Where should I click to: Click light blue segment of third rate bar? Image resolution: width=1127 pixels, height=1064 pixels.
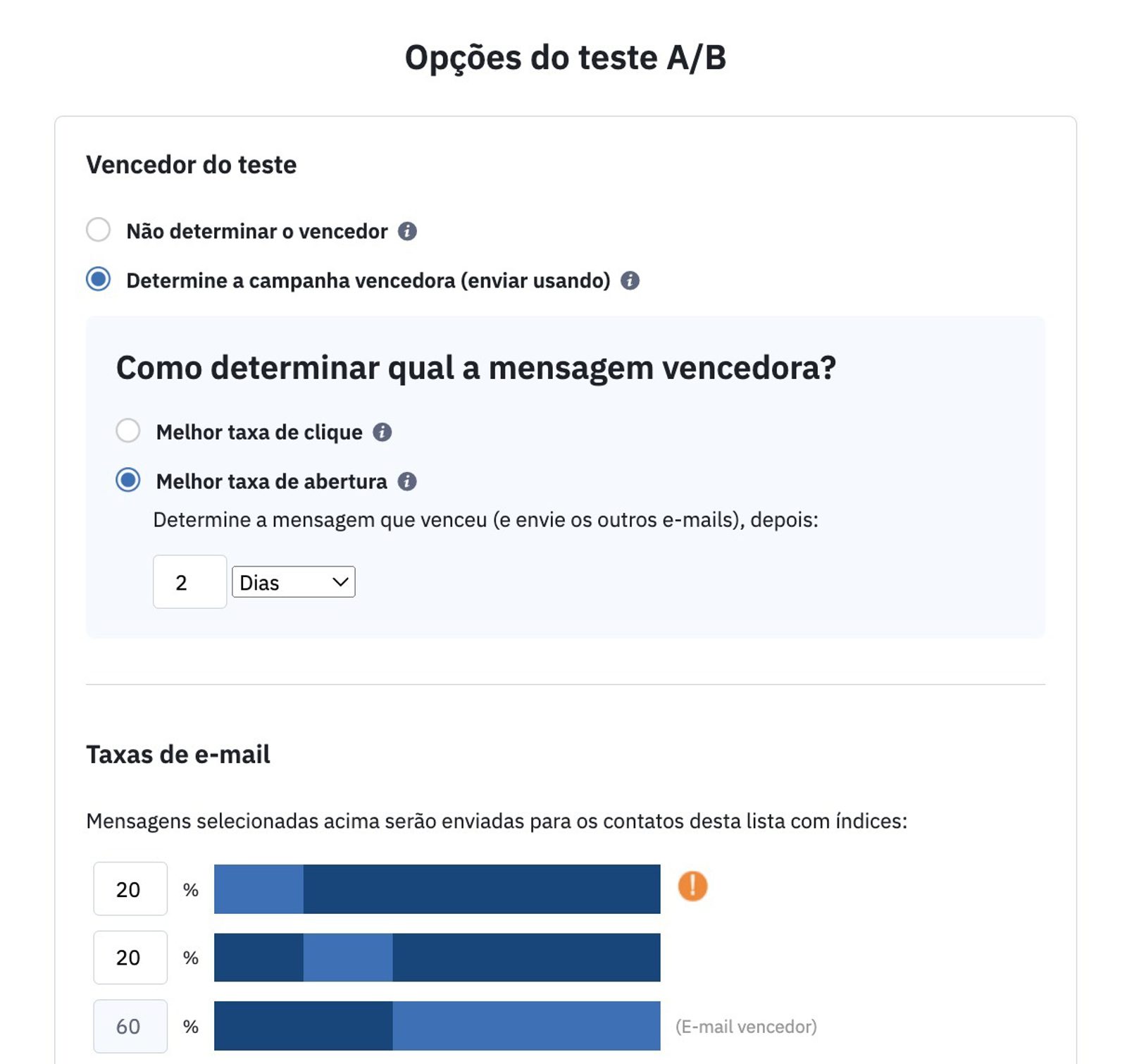pyautogui.click(x=526, y=1026)
